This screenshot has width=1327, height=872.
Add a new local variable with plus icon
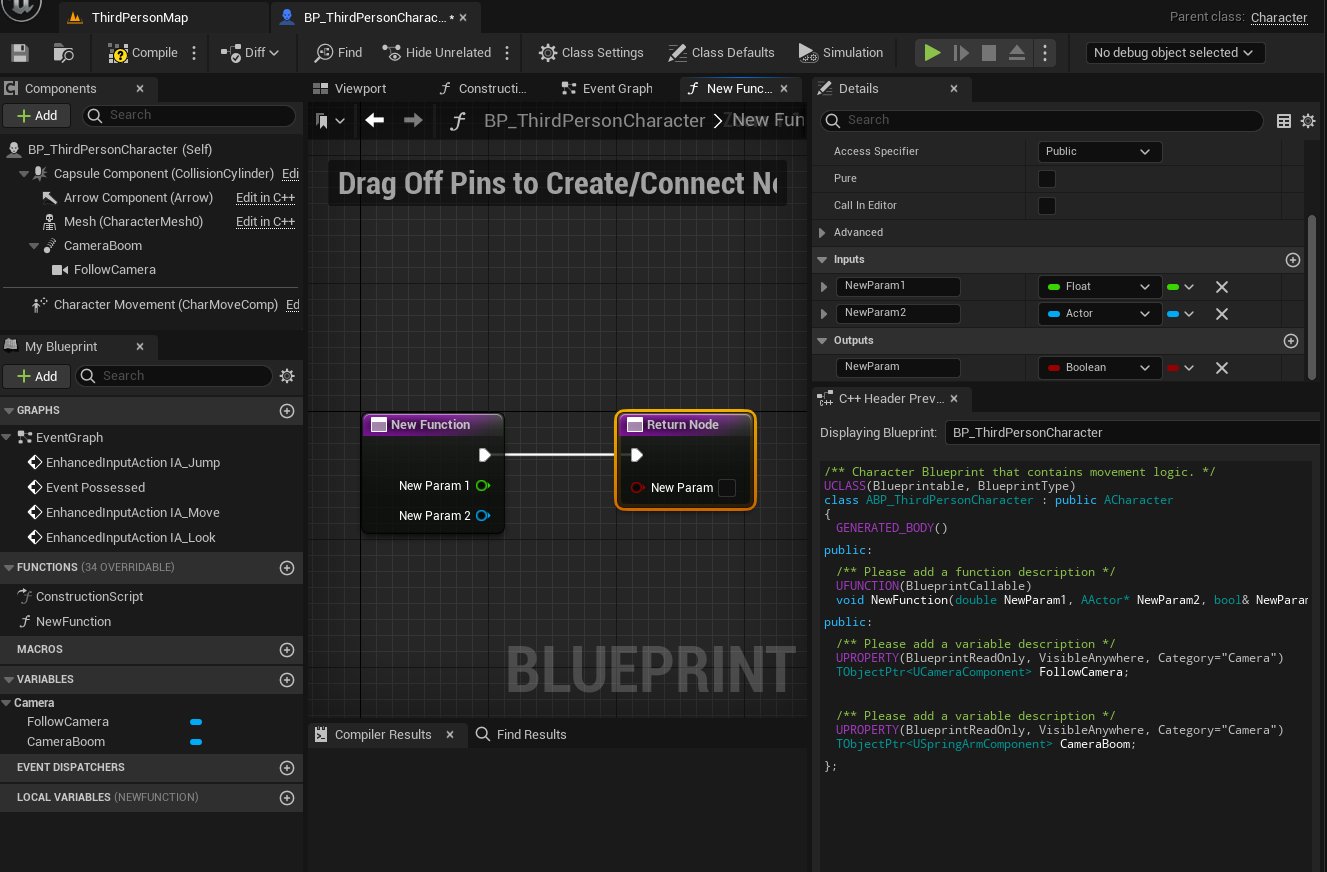point(287,798)
